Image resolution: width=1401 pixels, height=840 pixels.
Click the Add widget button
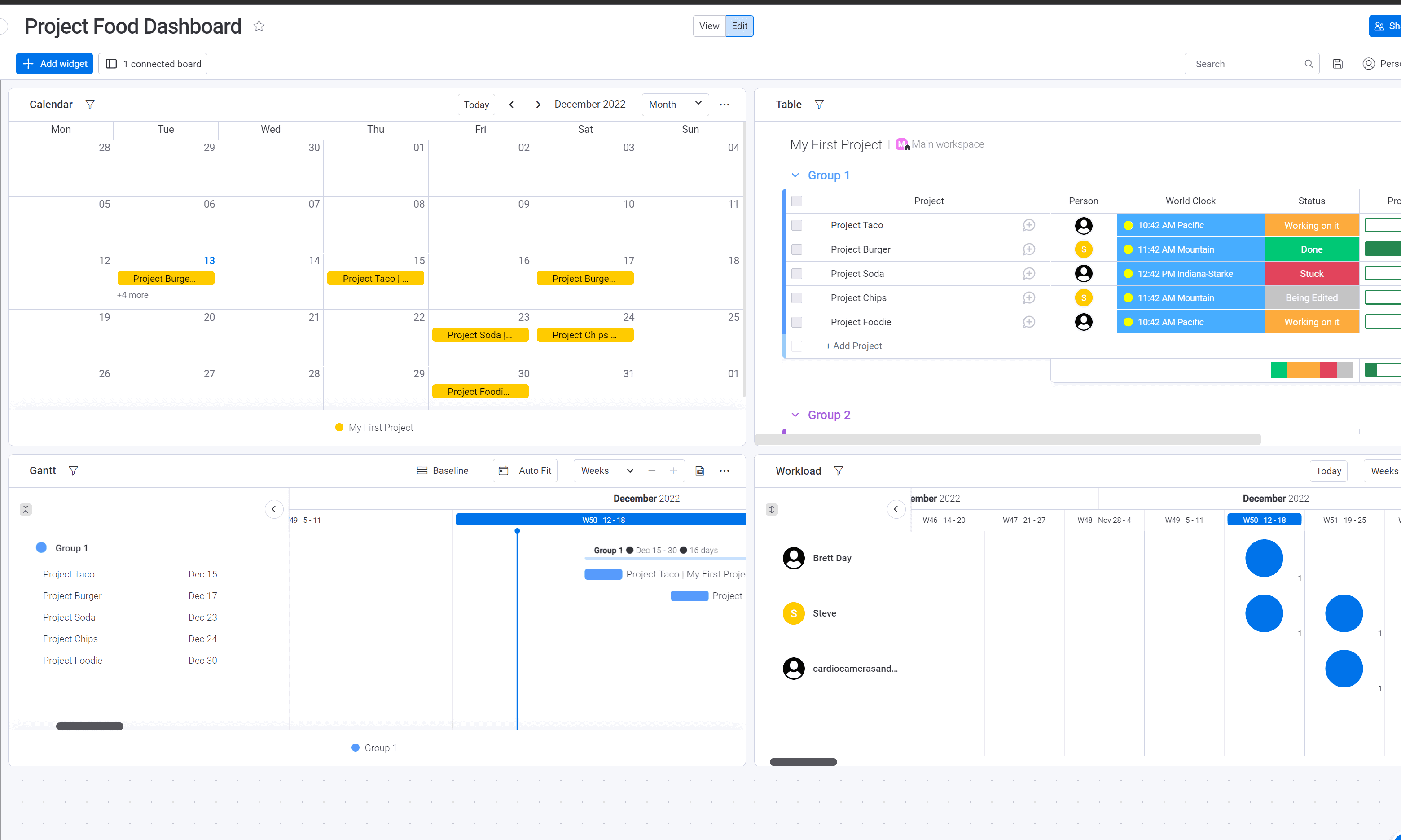point(54,64)
